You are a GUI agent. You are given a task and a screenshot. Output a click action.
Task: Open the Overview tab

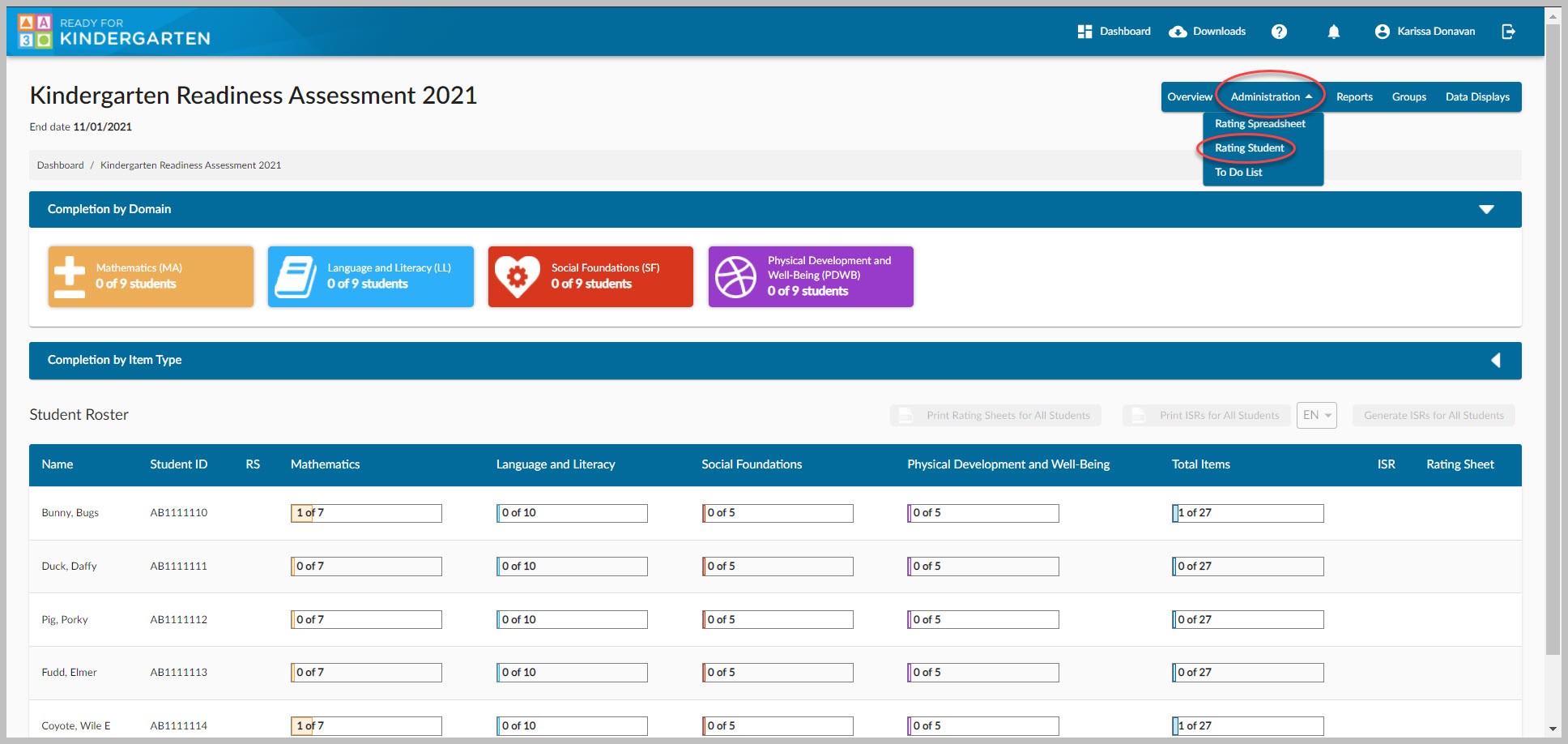1189,96
